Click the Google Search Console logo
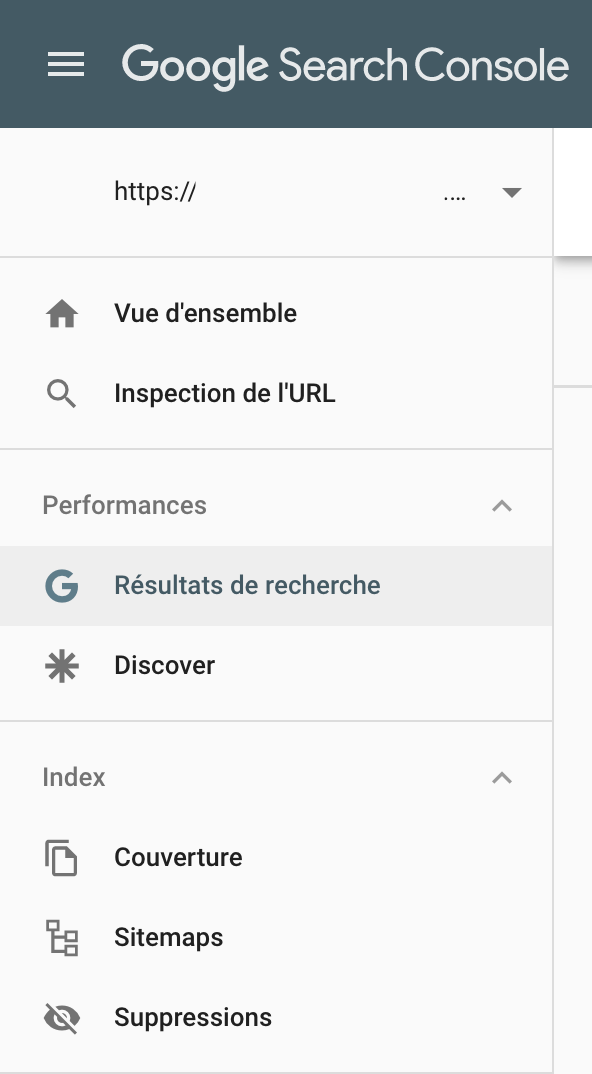592x1074 pixels. (345, 66)
